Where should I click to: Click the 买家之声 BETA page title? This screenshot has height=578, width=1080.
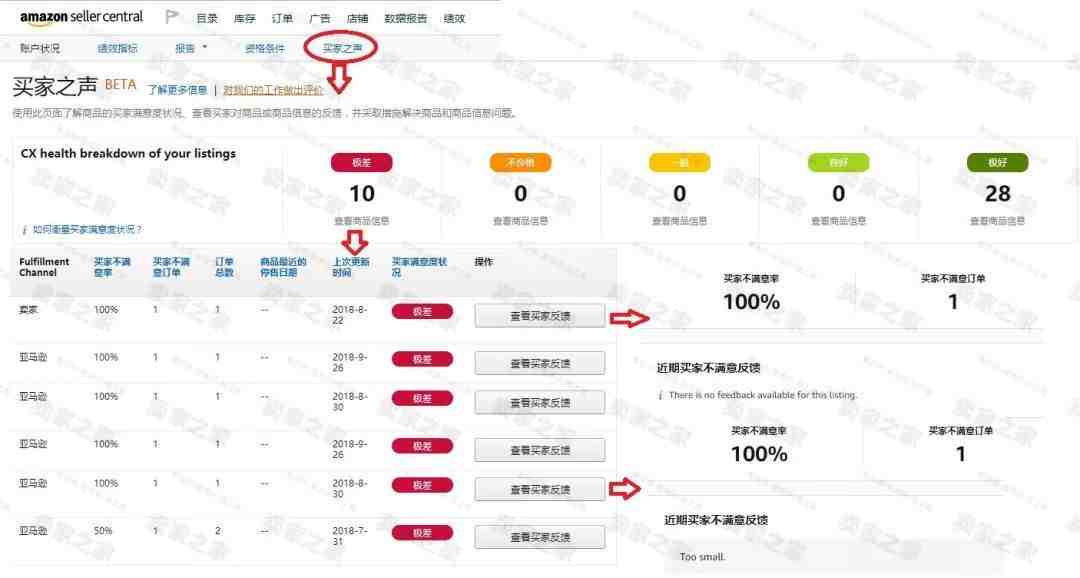[74, 86]
